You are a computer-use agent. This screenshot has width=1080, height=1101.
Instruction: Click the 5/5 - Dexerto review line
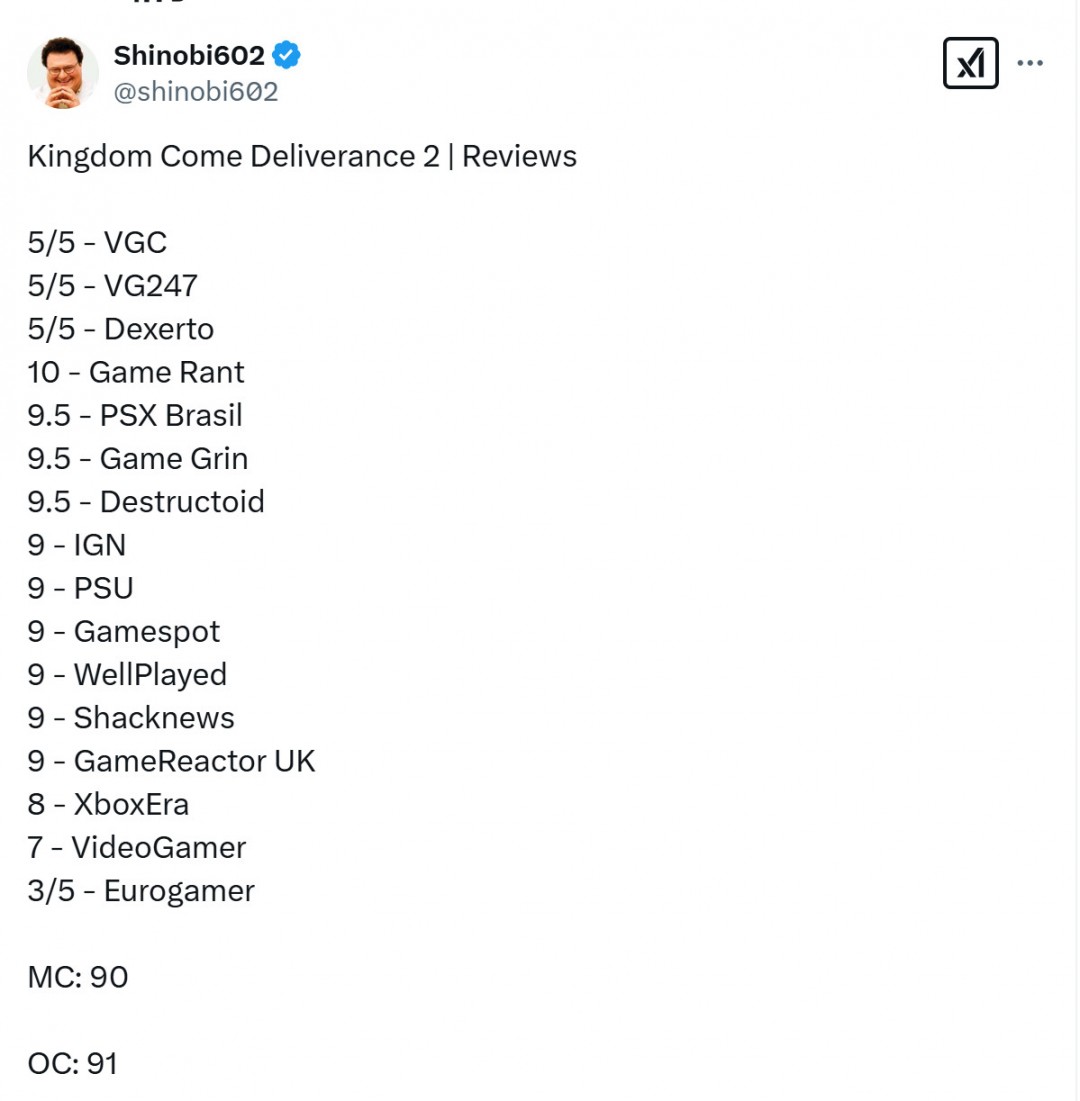pos(120,329)
